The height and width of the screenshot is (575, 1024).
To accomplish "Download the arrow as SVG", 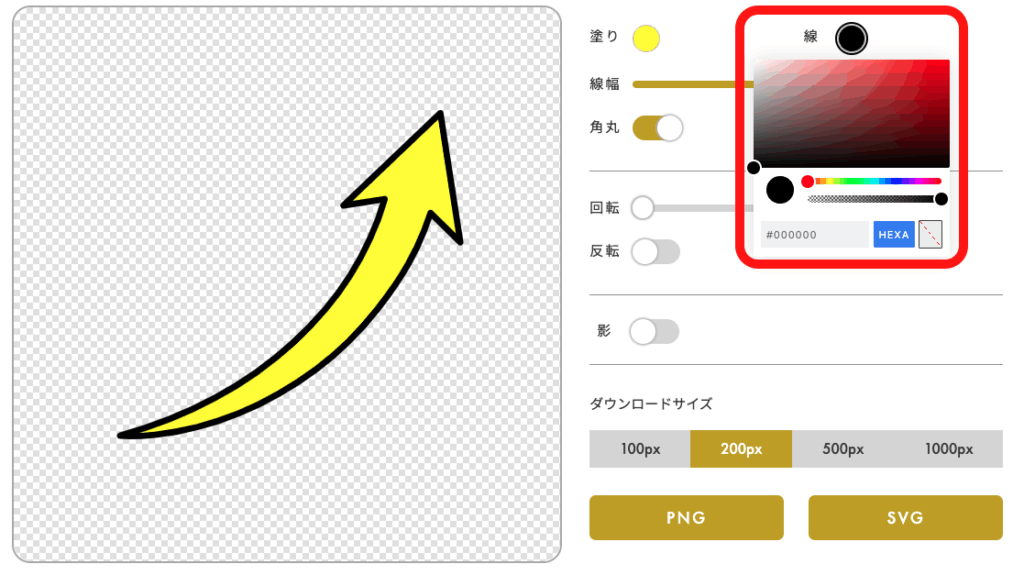I will coord(905,518).
